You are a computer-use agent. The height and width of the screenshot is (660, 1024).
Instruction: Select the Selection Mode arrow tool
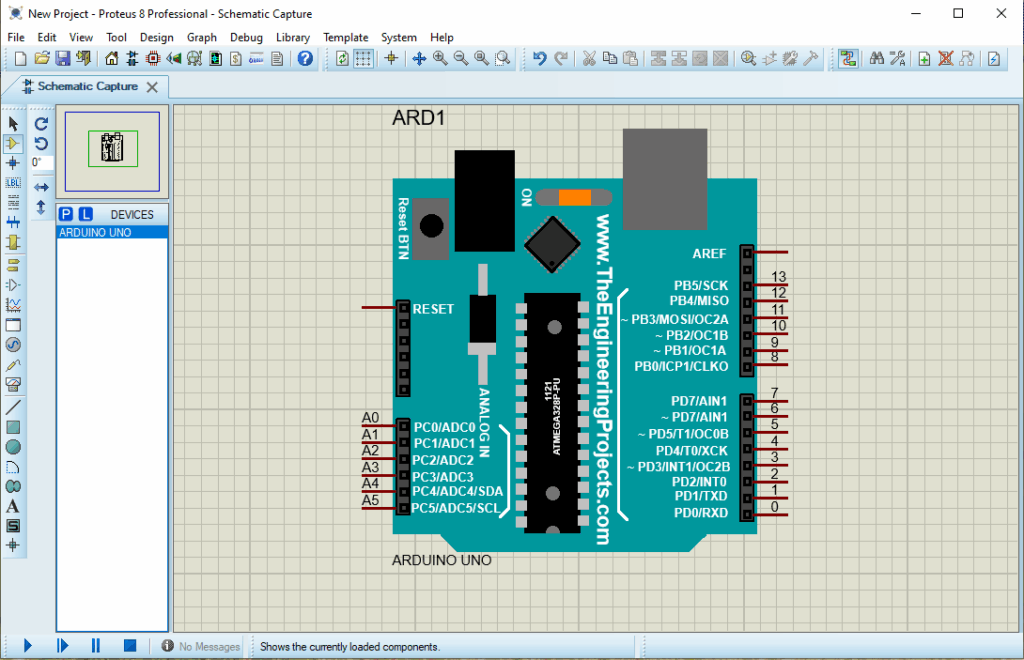tap(13, 124)
